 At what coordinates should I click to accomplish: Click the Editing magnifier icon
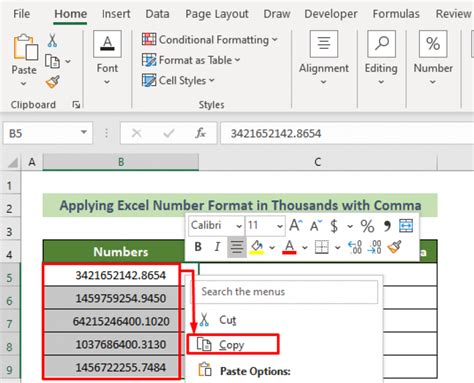[x=381, y=44]
